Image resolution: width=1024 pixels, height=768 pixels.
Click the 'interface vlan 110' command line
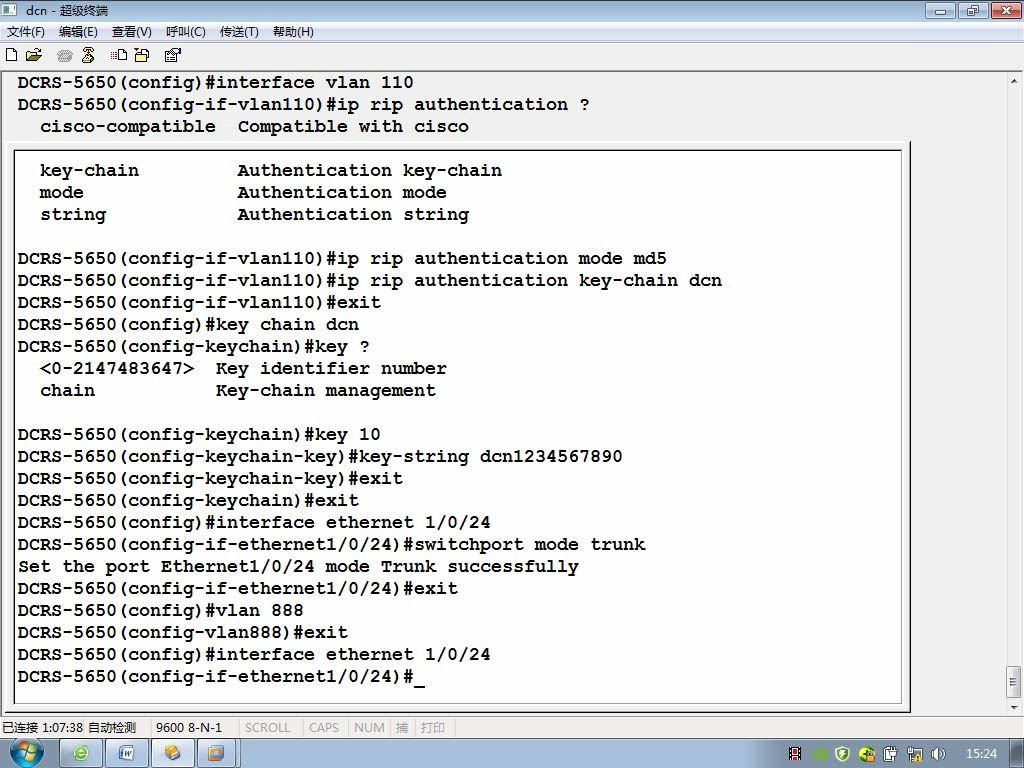tap(215, 82)
